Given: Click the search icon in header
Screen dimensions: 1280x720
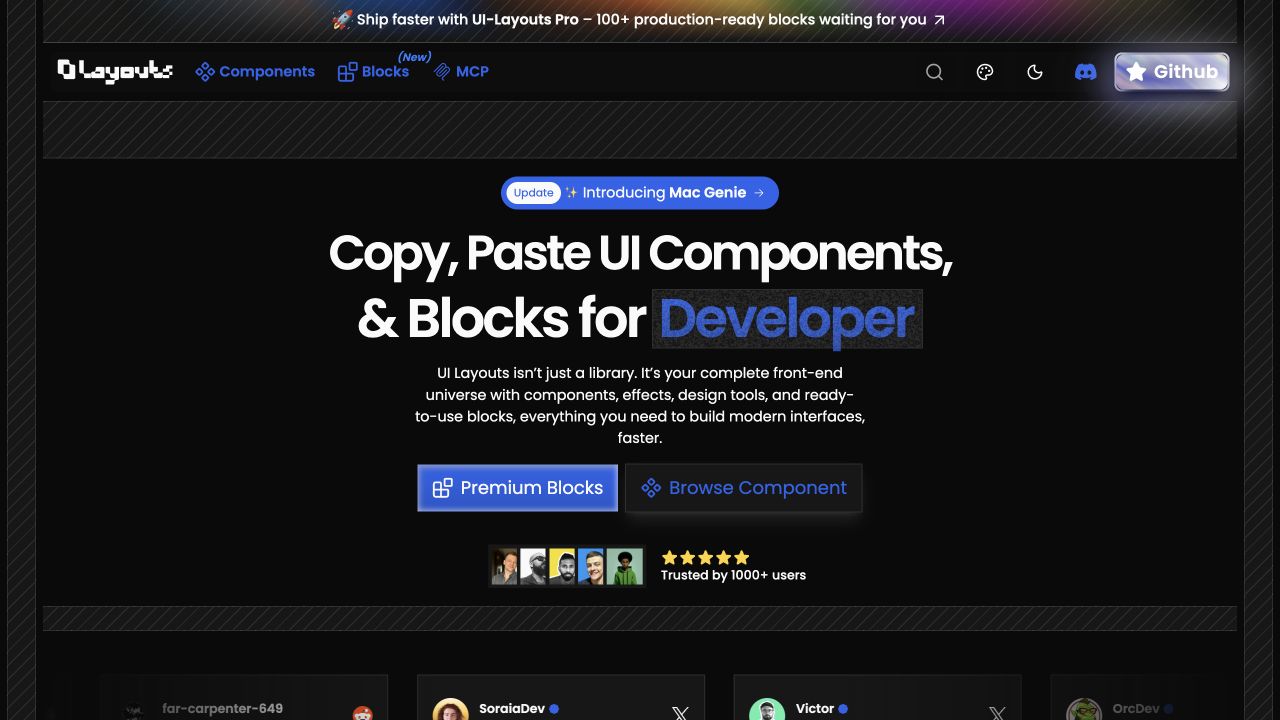Looking at the screenshot, I should pyautogui.click(x=934, y=72).
